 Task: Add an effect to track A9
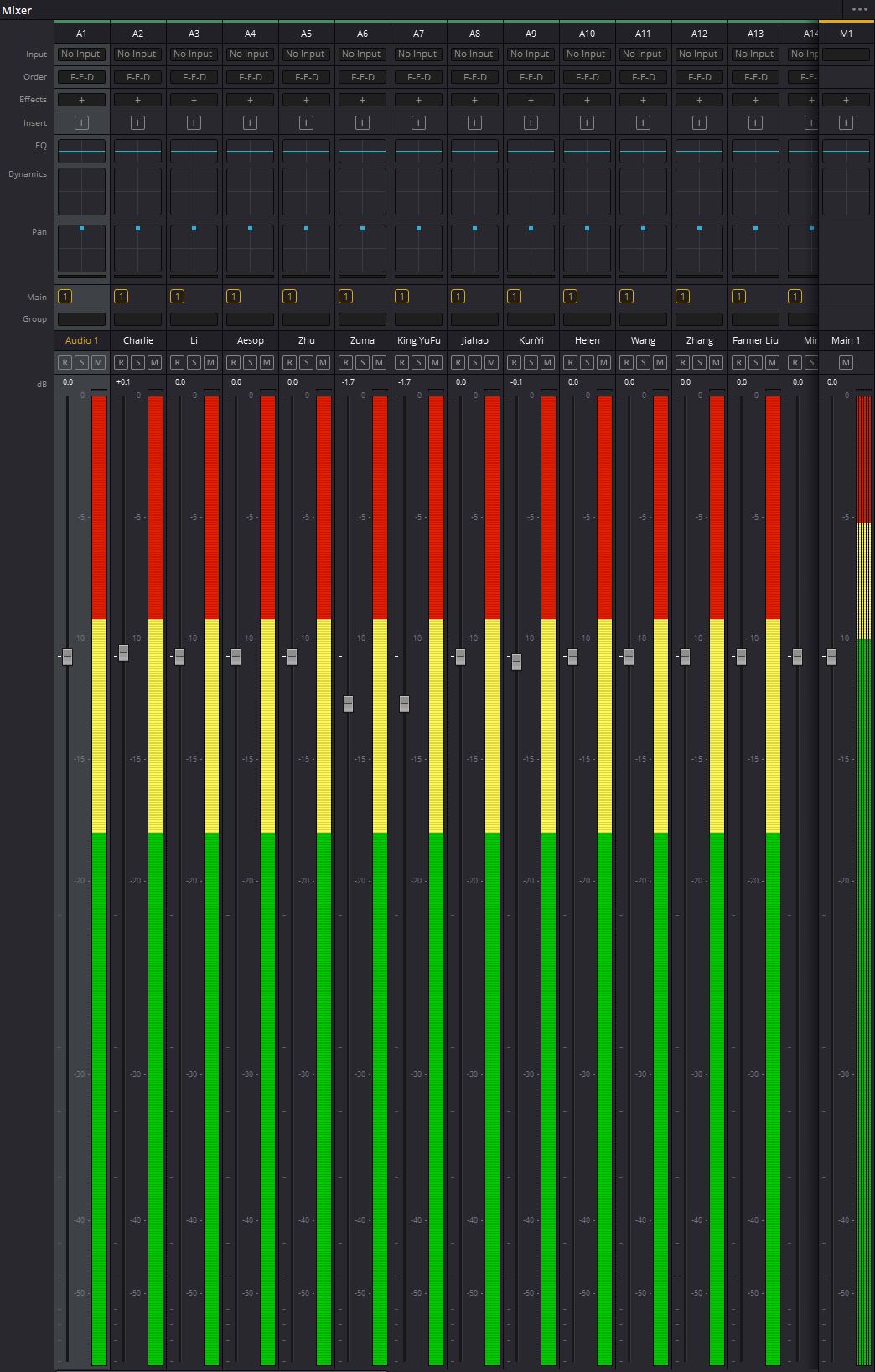tap(531, 100)
